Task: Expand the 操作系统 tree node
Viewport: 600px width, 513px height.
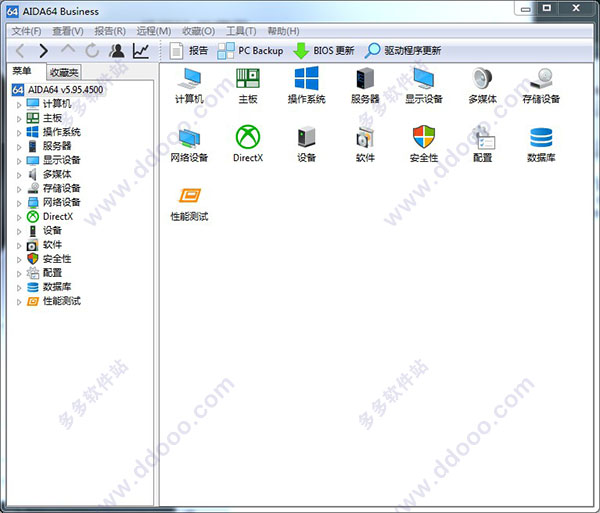Action: 19,133
